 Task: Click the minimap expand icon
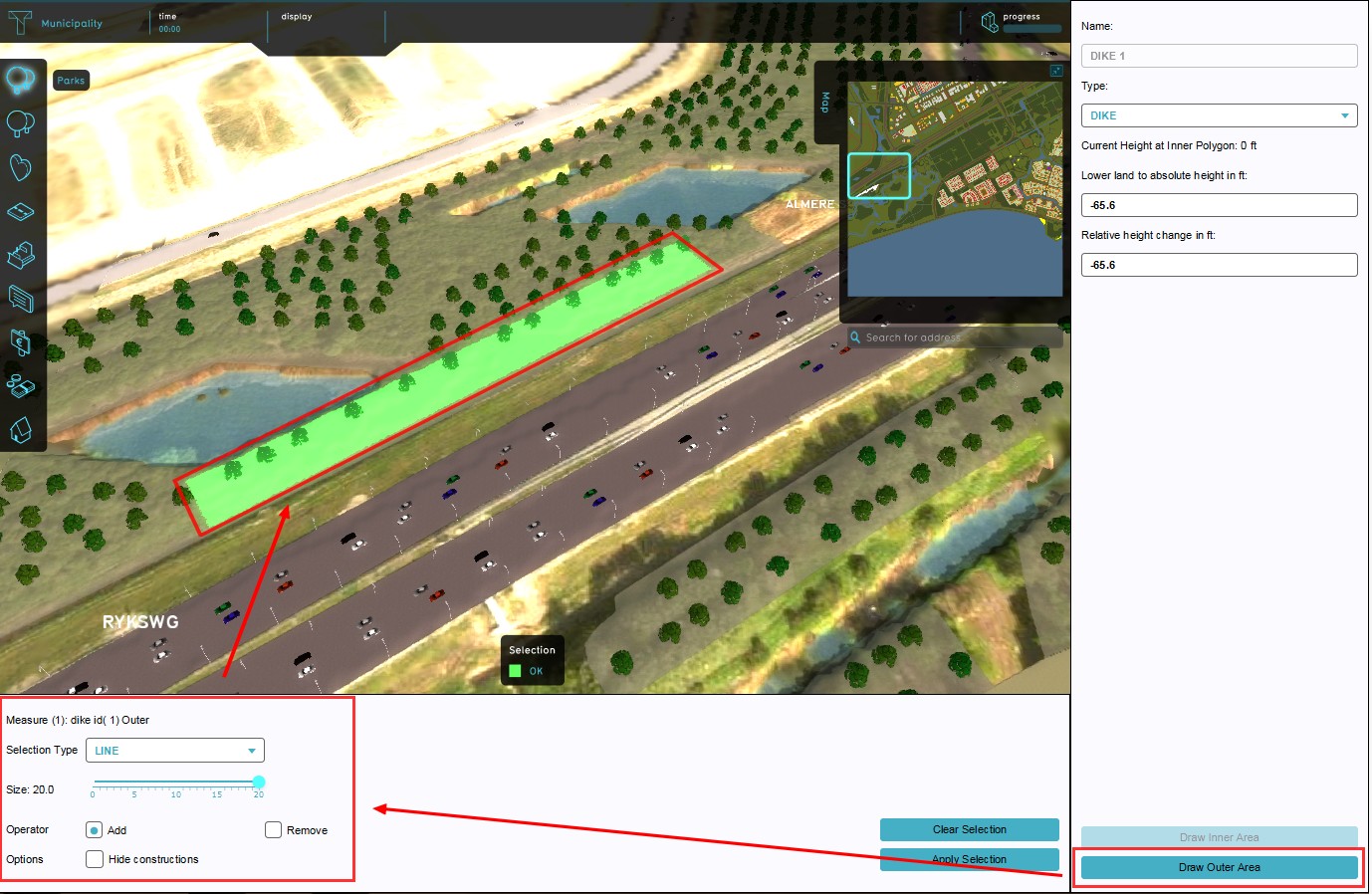1056,71
